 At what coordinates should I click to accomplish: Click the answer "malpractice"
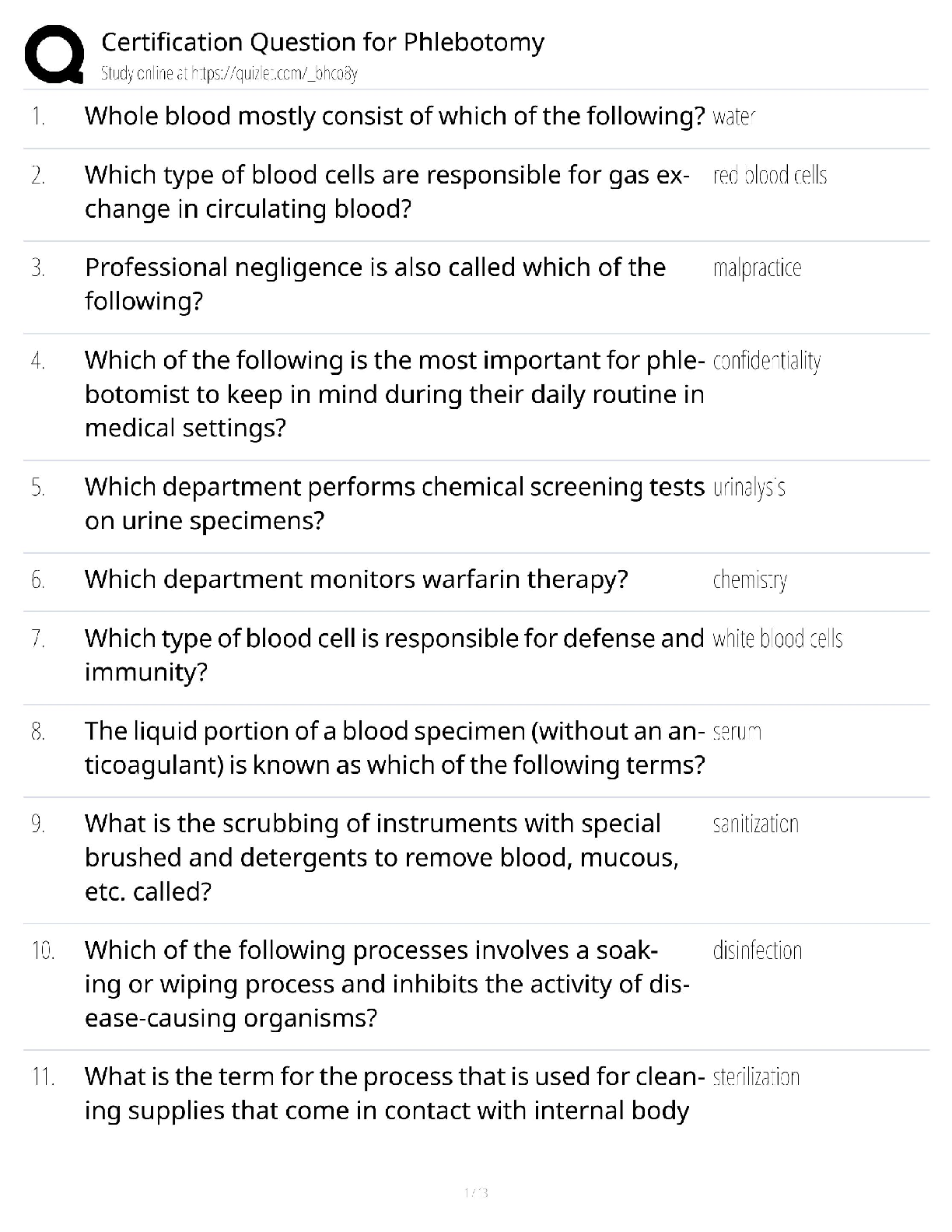coord(757,268)
